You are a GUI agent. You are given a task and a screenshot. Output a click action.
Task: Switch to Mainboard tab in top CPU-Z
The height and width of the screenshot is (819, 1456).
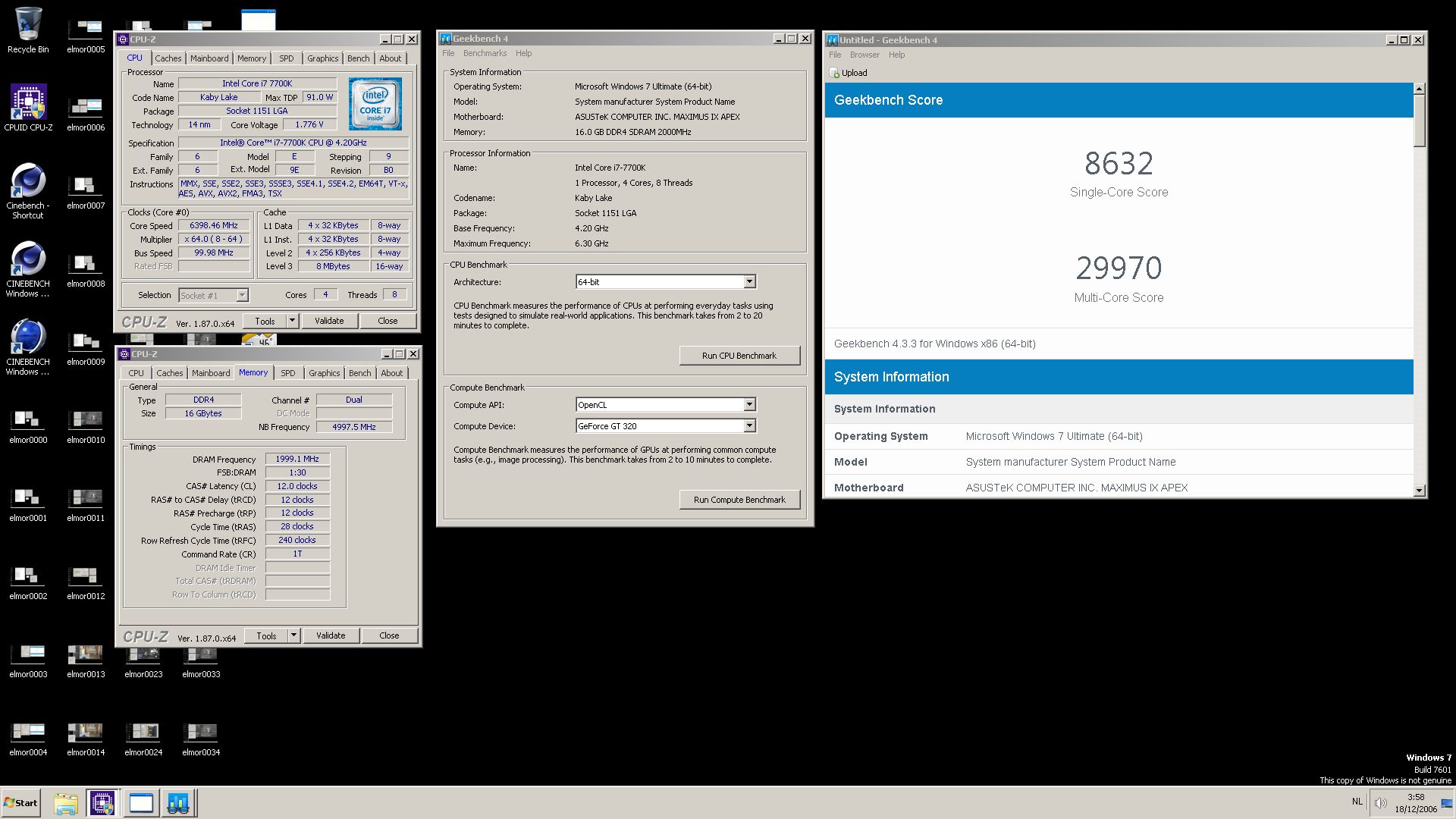pyautogui.click(x=209, y=58)
